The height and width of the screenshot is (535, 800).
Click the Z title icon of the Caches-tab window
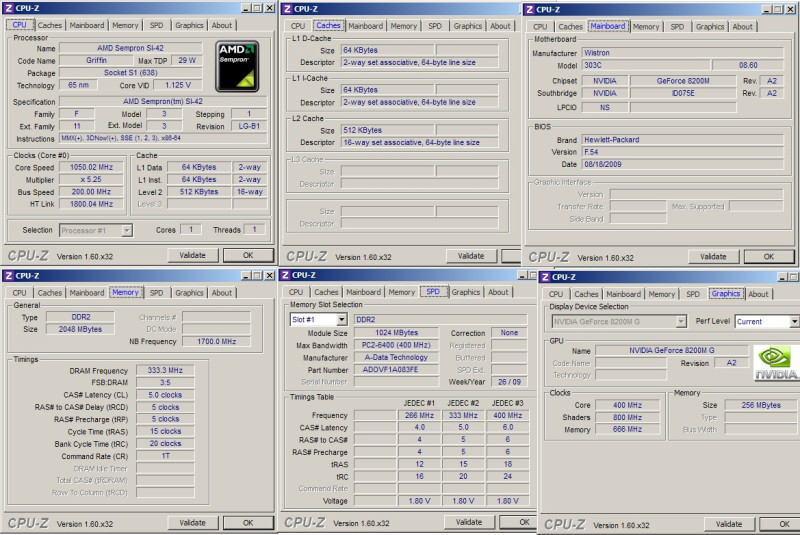[x=287, y=9]
